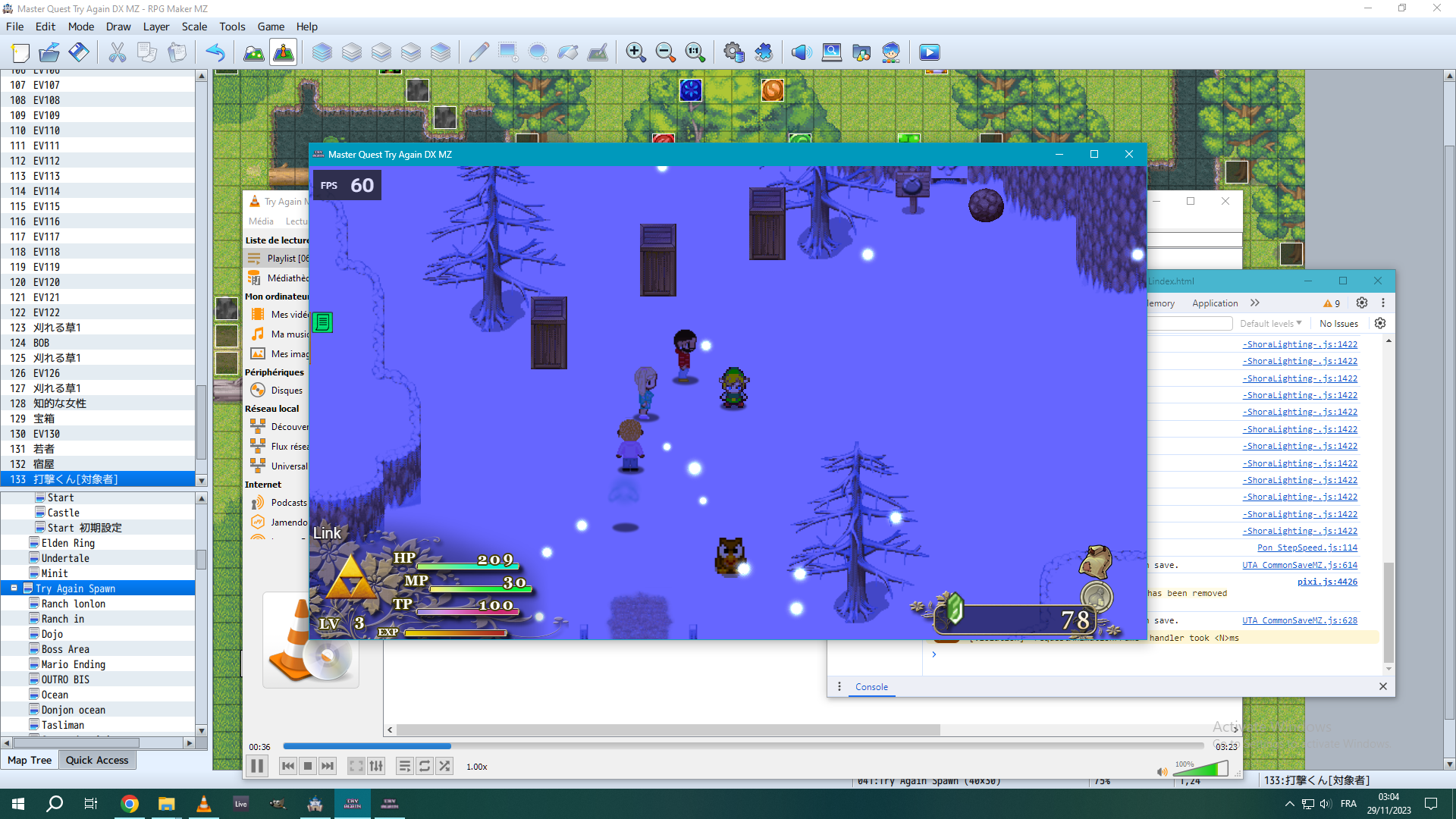Viewport: 1456px width, 819px height.
Task: Open Console settings gear beside No Issues
Action: [1380, 323]
